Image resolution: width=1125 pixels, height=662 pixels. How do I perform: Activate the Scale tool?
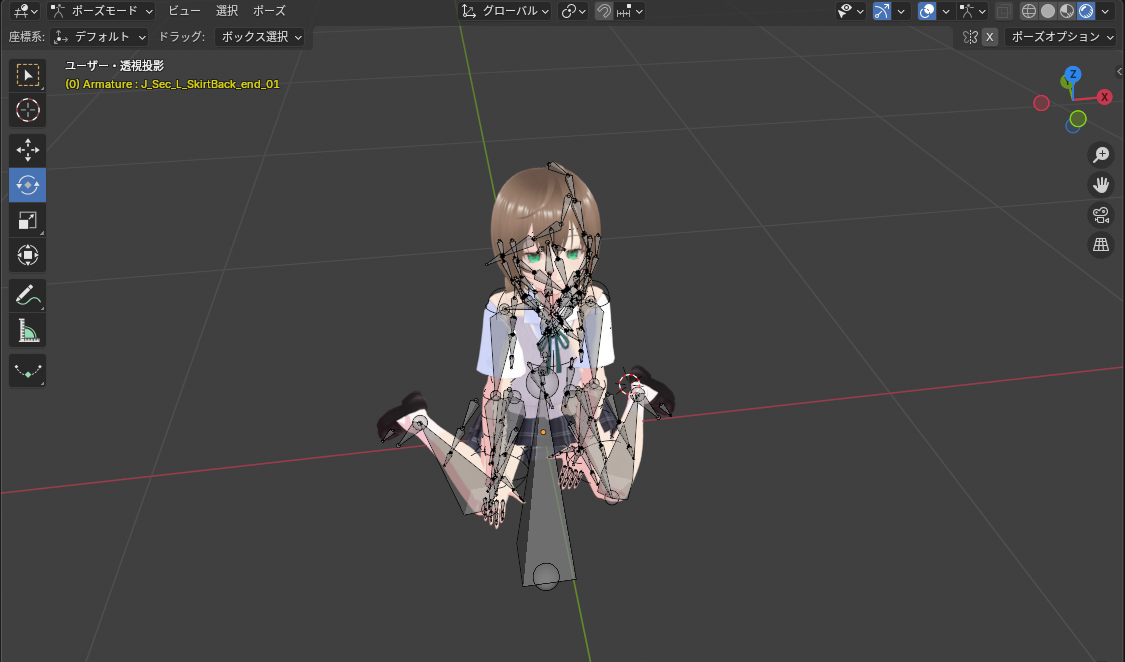coord(27,220)
